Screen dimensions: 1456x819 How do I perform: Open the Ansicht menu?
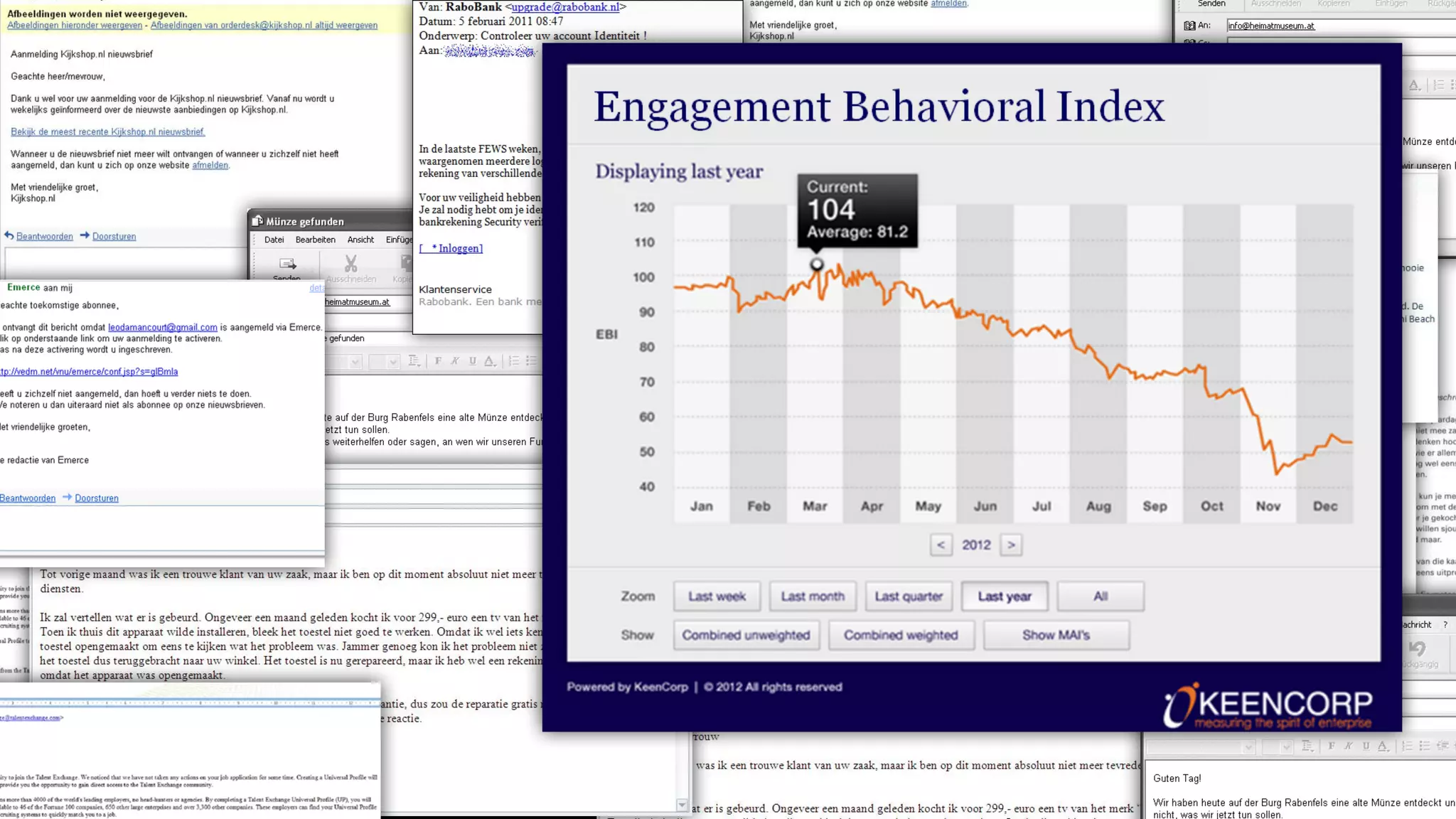click(x=360, y=240)
